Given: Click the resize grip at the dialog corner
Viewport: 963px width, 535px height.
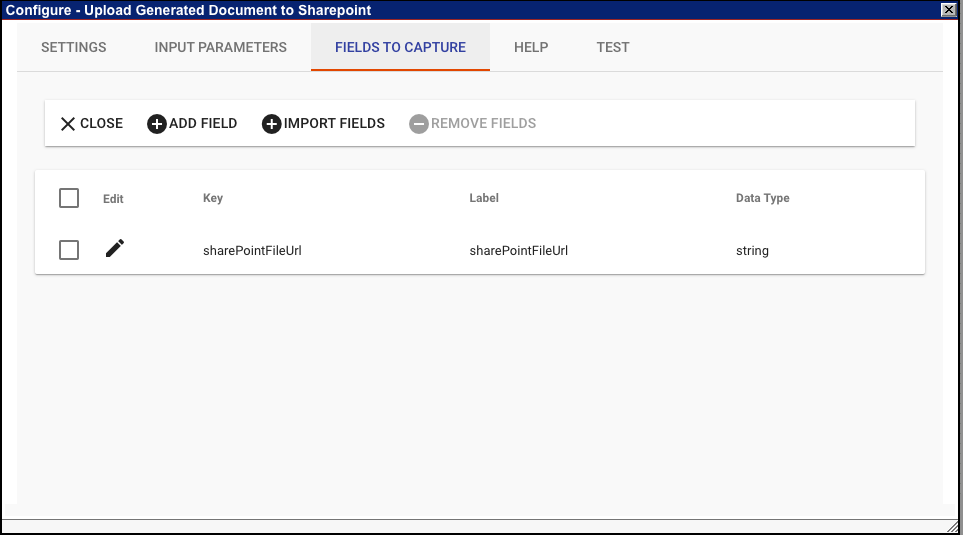Looking at the screenshot, I should [x=952, y=526].
